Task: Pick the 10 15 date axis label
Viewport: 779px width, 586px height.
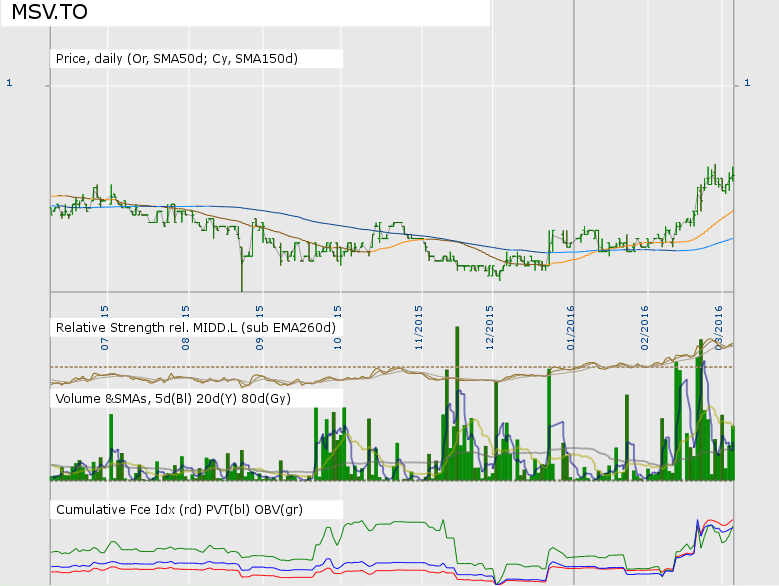Action: [x=338, y=320]
